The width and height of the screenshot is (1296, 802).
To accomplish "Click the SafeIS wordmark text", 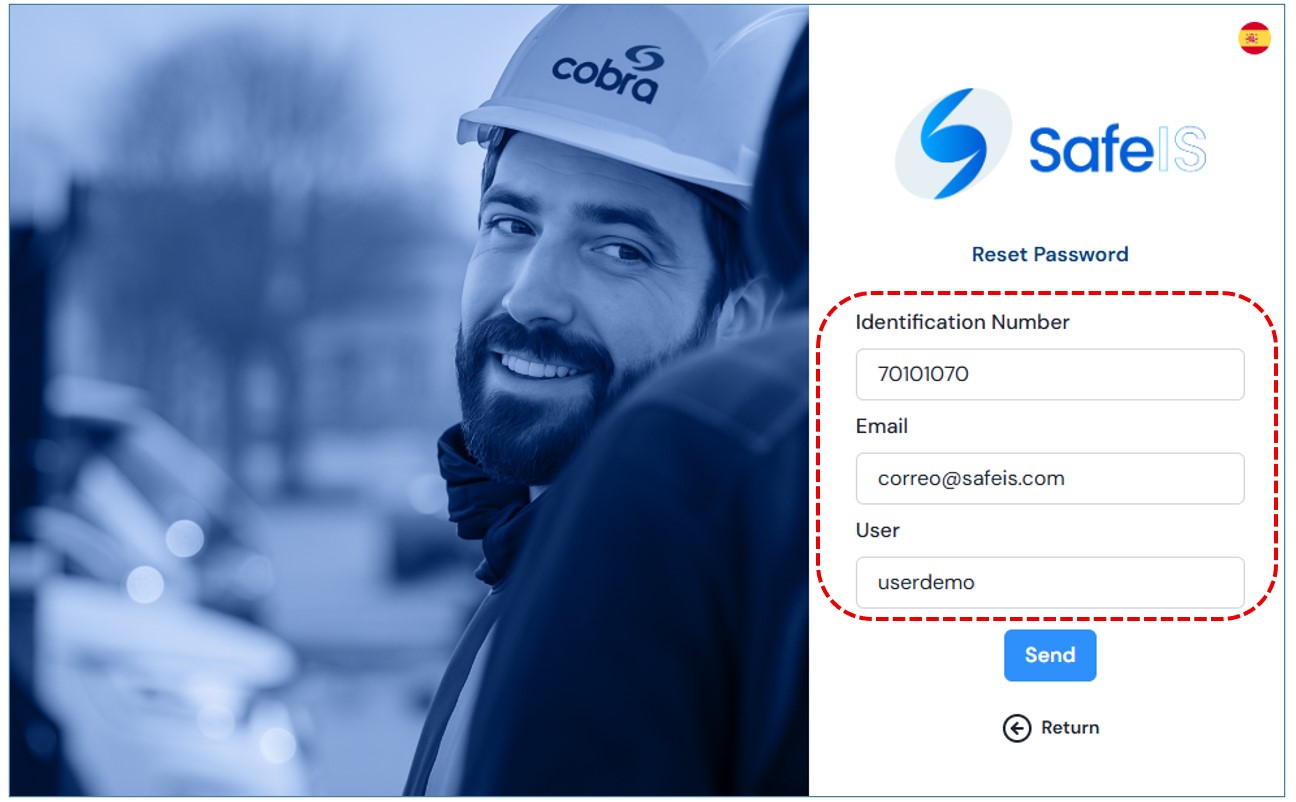I will [1117, 150].
